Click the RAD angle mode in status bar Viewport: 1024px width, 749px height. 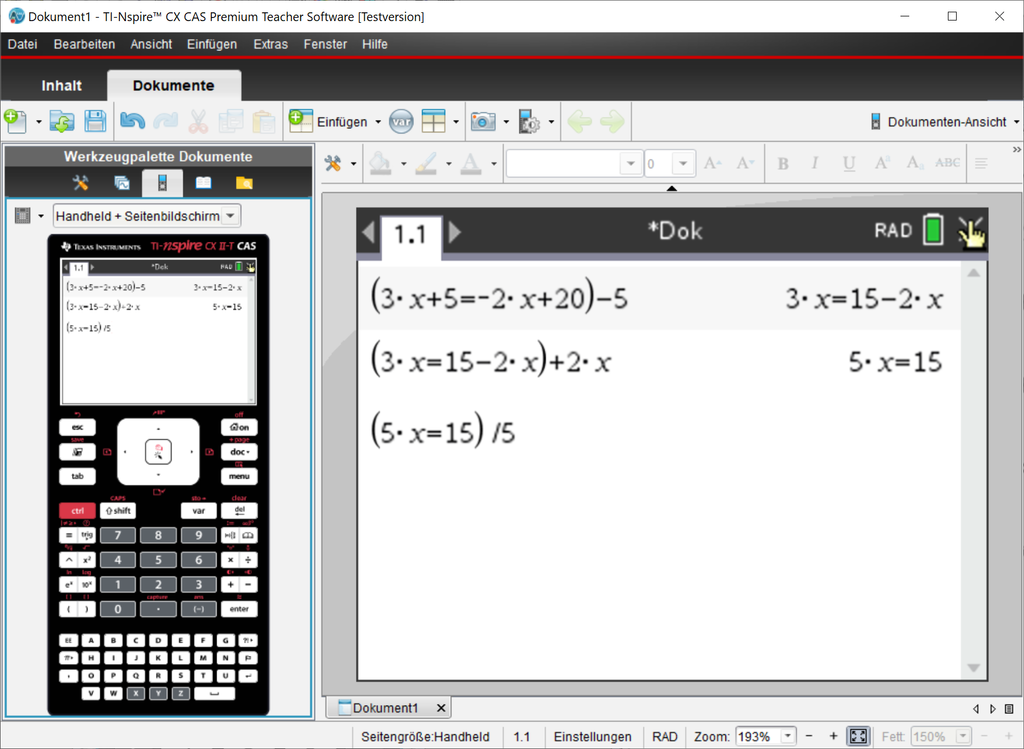(664, 737)
